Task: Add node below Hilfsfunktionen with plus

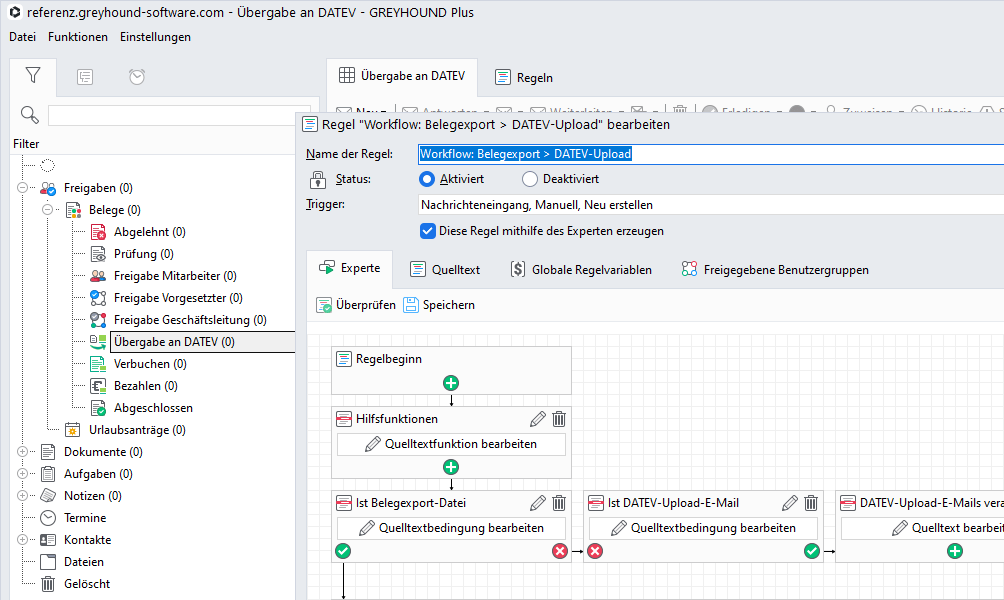Action: point(451,467)
